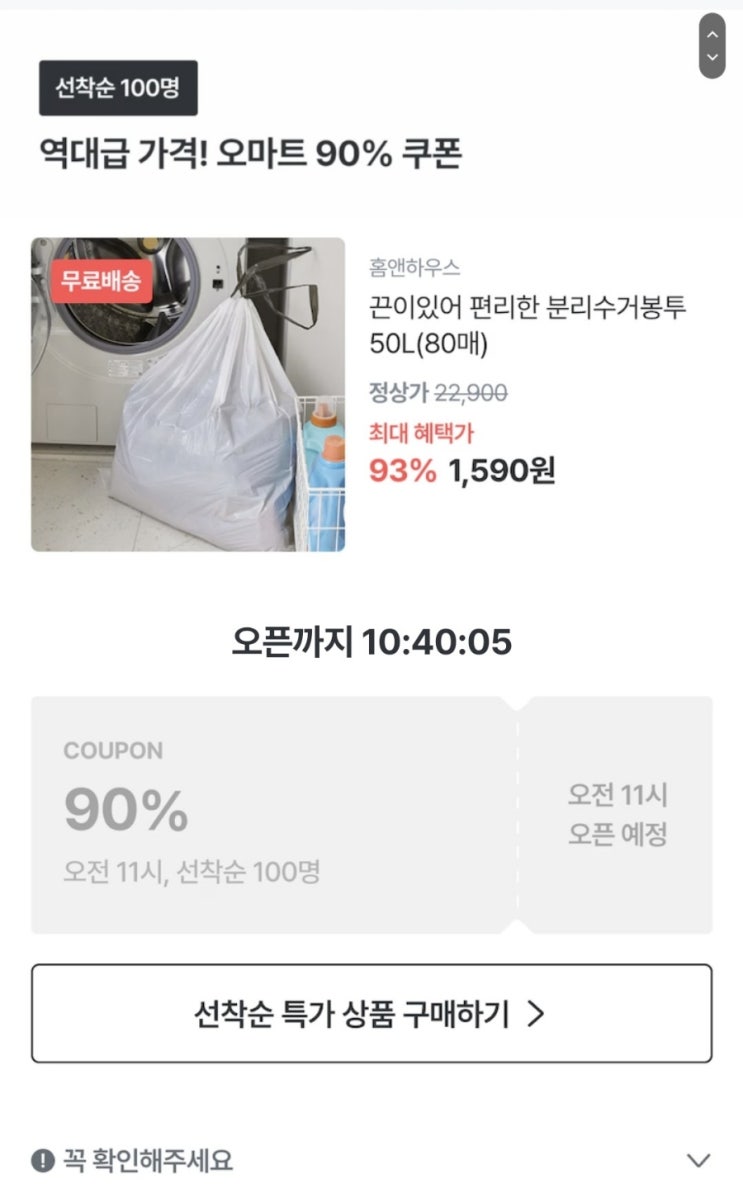
Task: Click the 오전 11시 오픈 예정 coupon stub
Action: click(617, 815)
